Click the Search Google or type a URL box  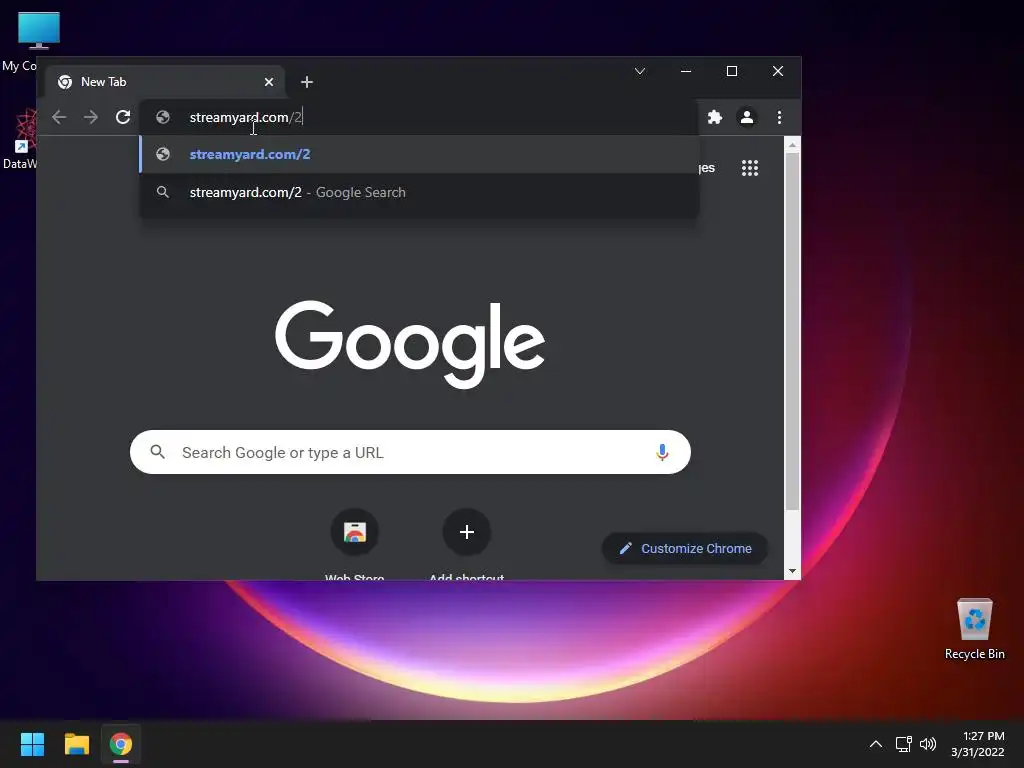[410, 452]
